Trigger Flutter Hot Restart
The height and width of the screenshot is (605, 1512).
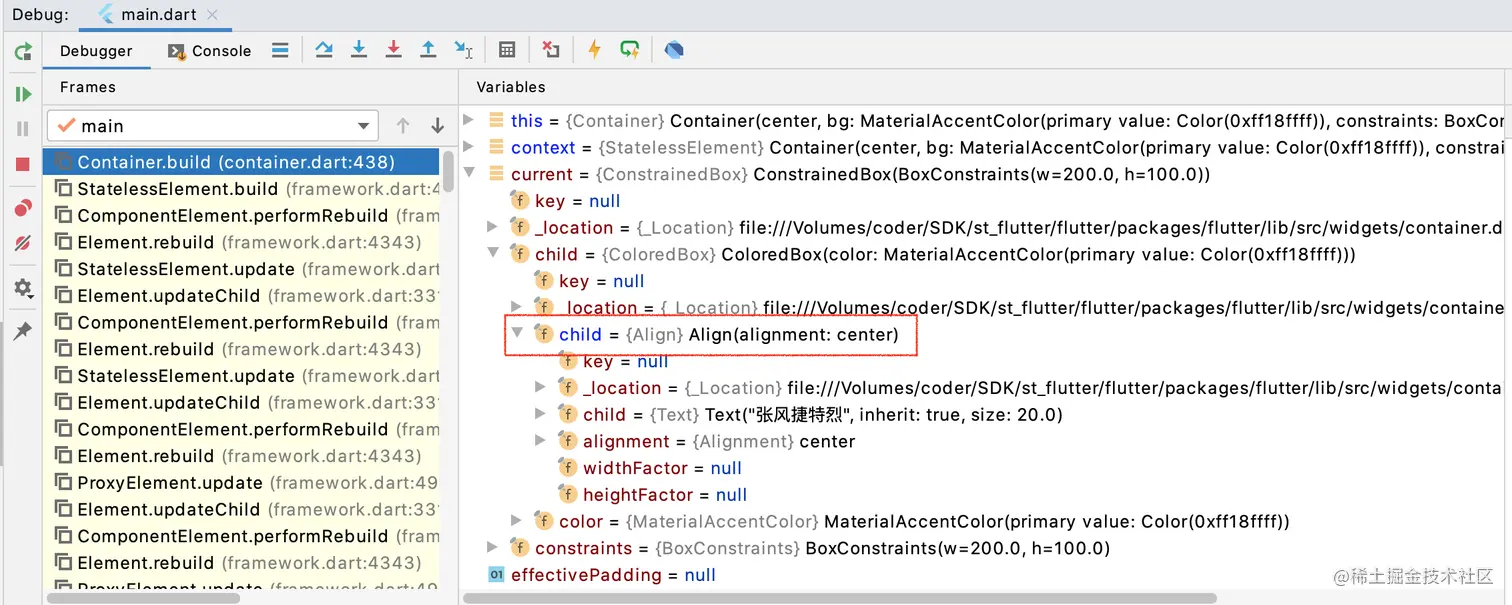[629, 49]
